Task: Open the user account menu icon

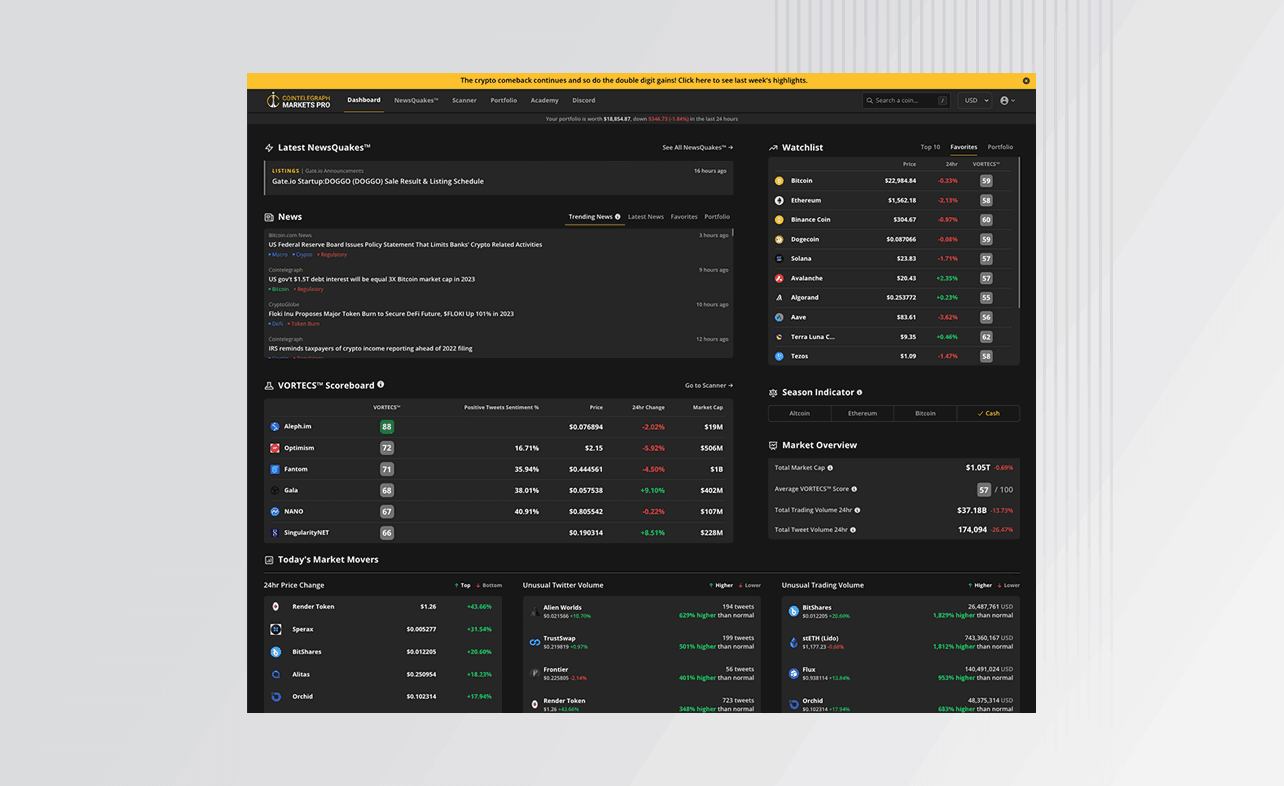Action: point(1006,100)
